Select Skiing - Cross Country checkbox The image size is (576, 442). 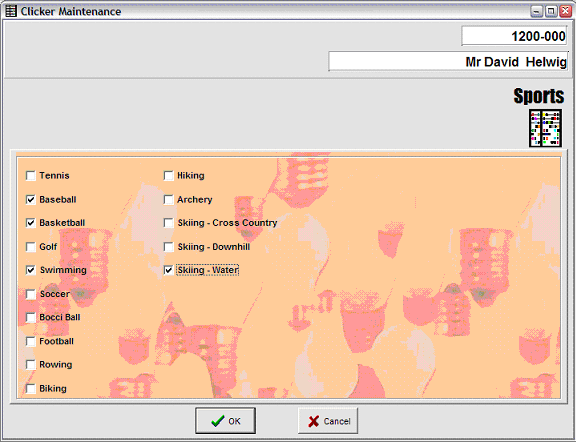coord(169,223)
